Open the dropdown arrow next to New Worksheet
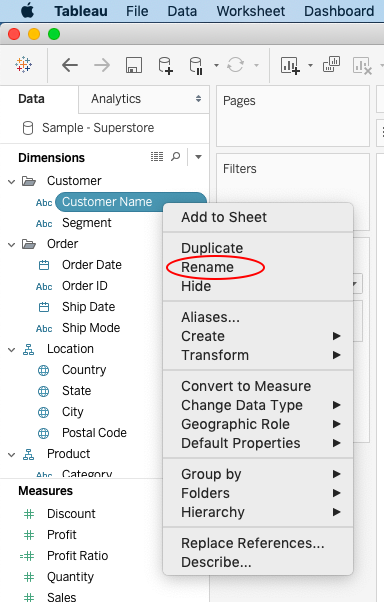 [x=310, y=65]
